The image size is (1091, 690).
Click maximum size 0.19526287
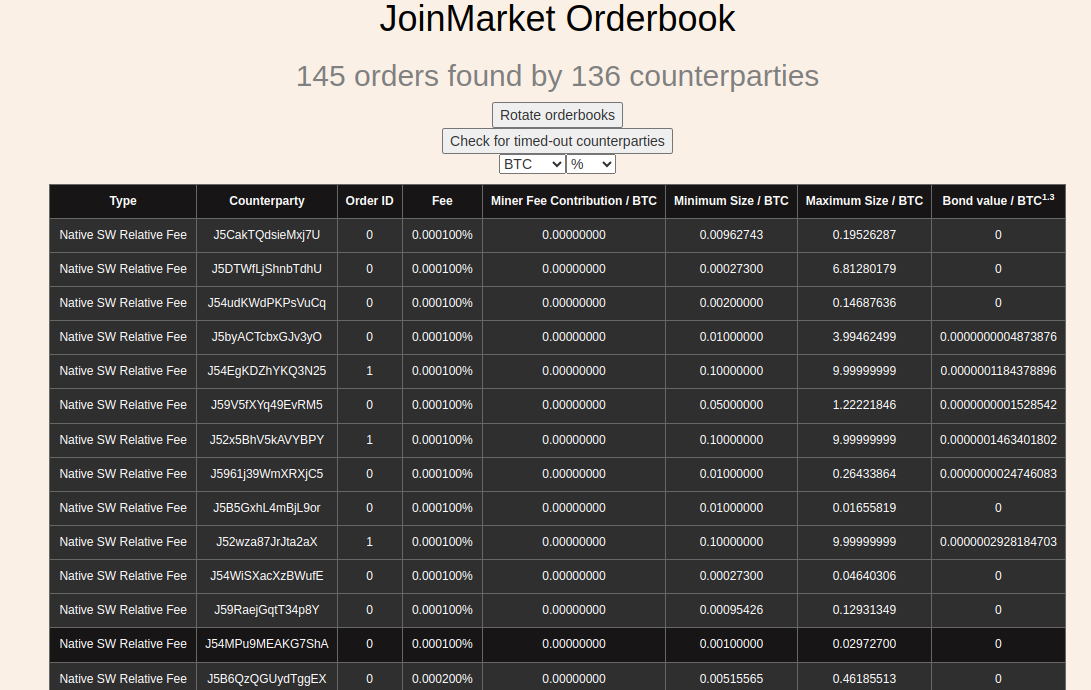(864, 235)
